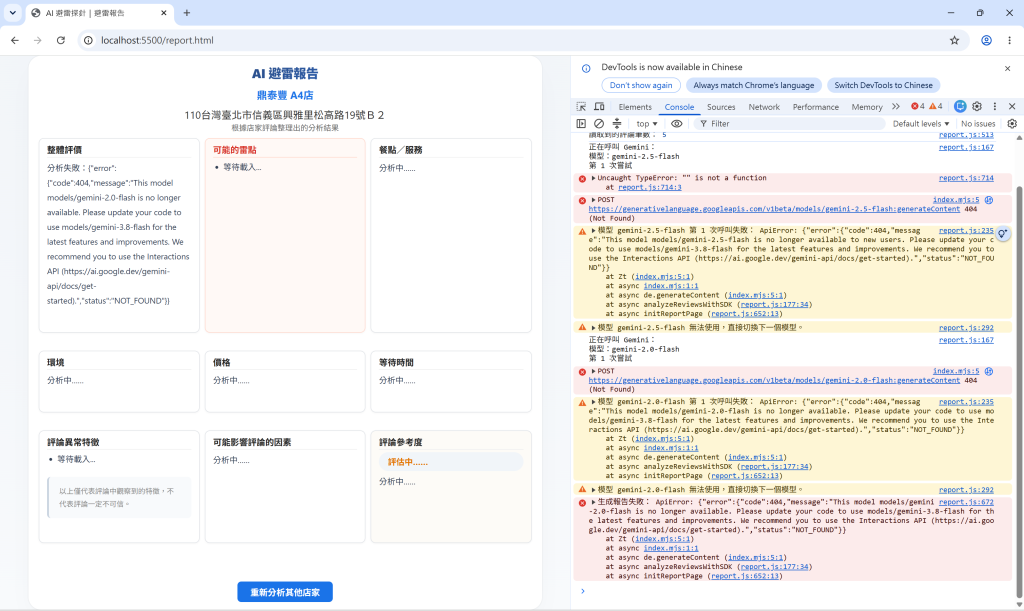Image resolution: width=1024 pixels, height=611 pixels.
Task: Open the Chrome three-dot menu
Action: coord(1010,40)
